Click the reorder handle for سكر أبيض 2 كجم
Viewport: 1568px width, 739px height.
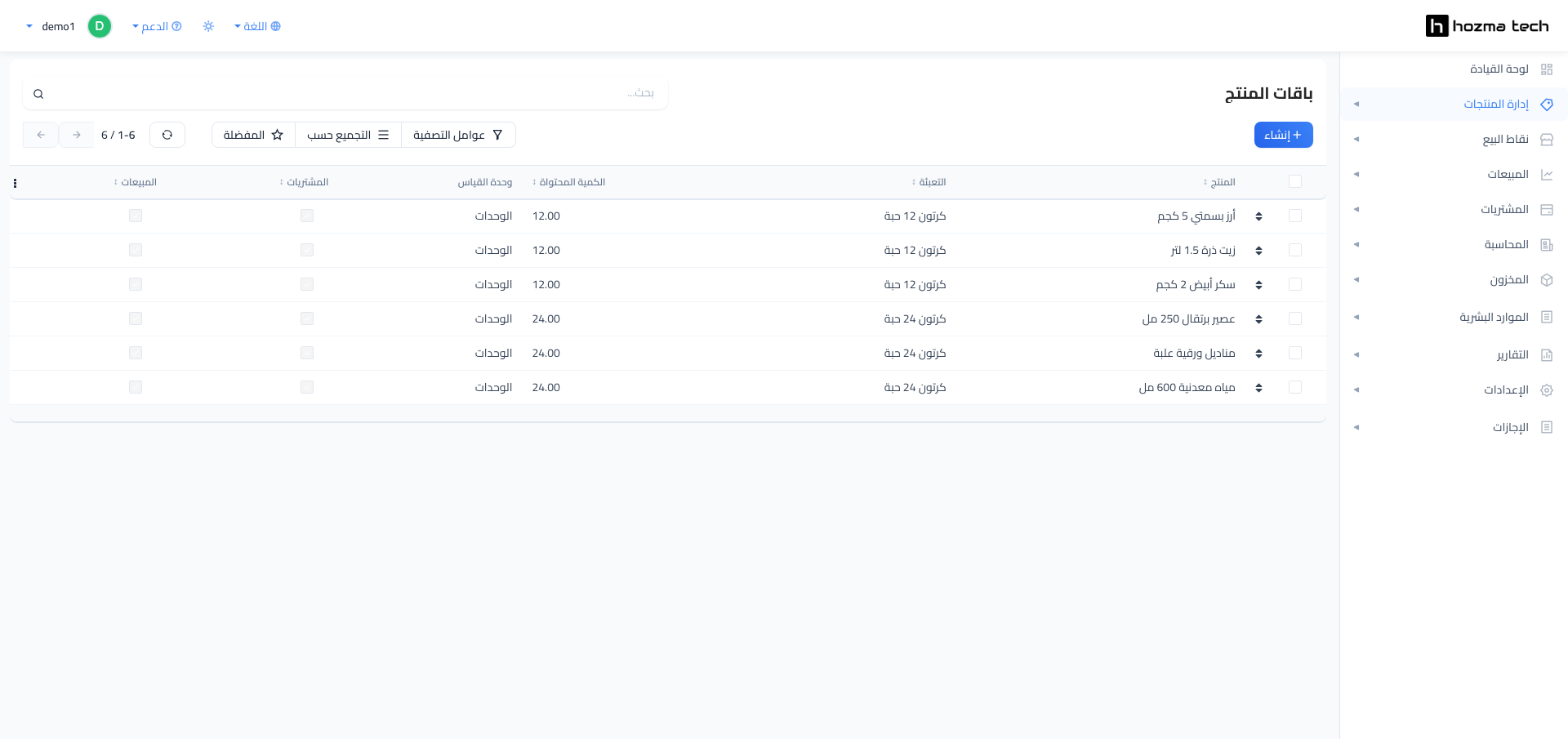[1258, 285]
